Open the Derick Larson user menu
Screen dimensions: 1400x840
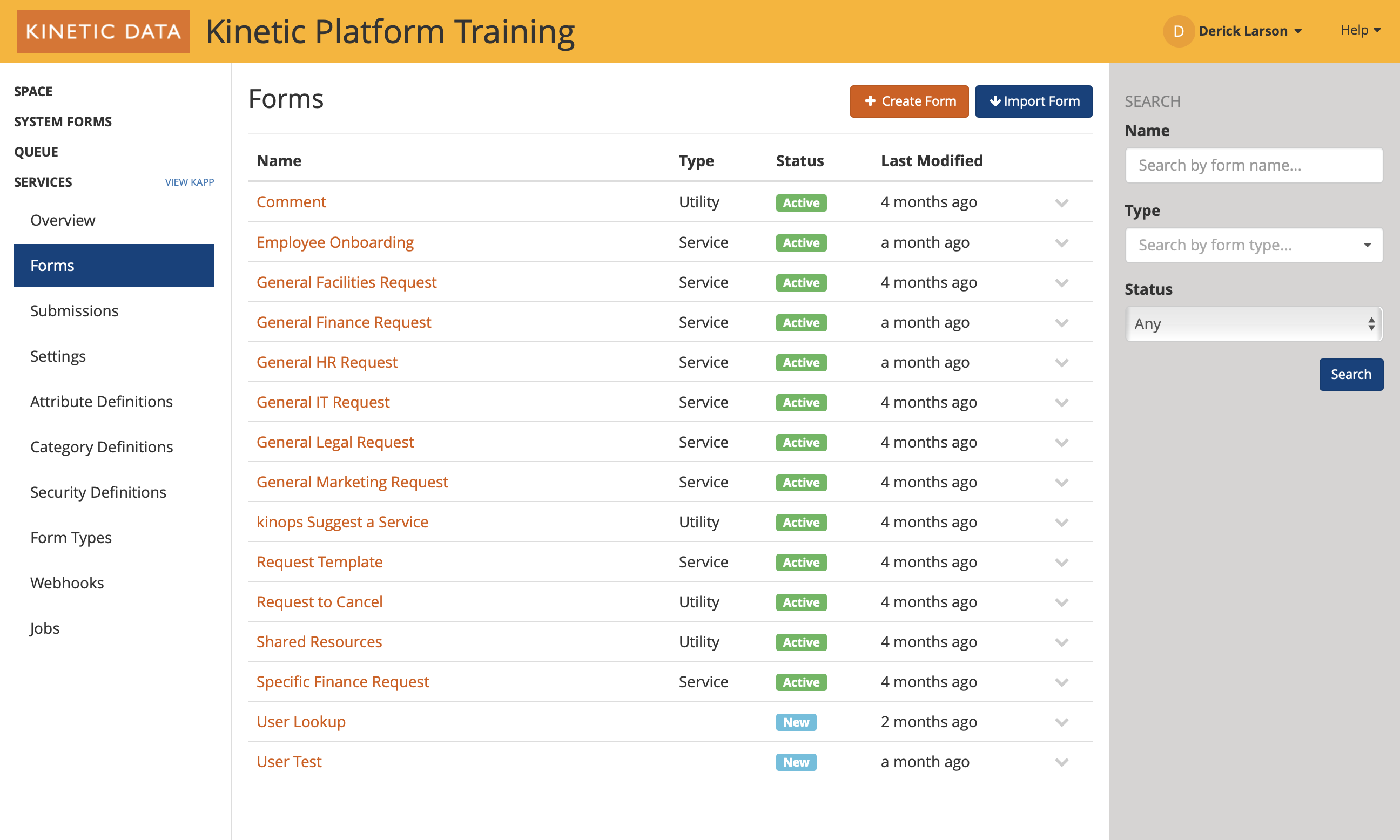click(1249, 31)
